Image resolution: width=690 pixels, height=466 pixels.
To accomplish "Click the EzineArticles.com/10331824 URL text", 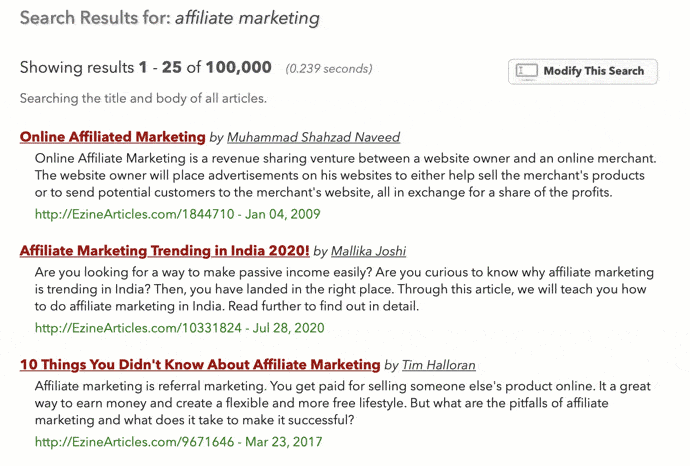I will 138,328.
